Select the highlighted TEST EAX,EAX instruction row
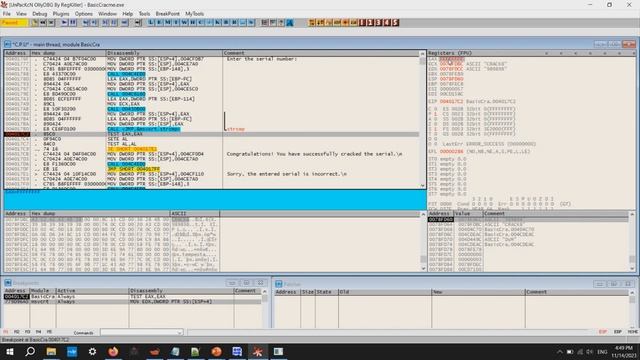 click(211, 134)
